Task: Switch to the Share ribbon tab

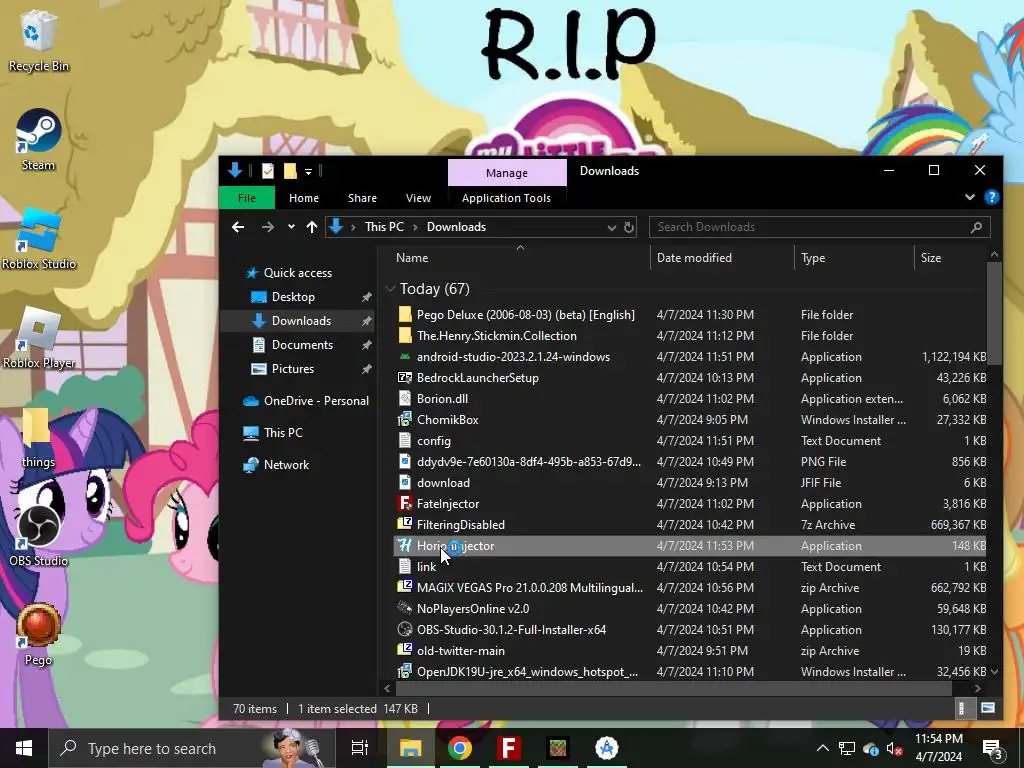Action: point(362,198)
